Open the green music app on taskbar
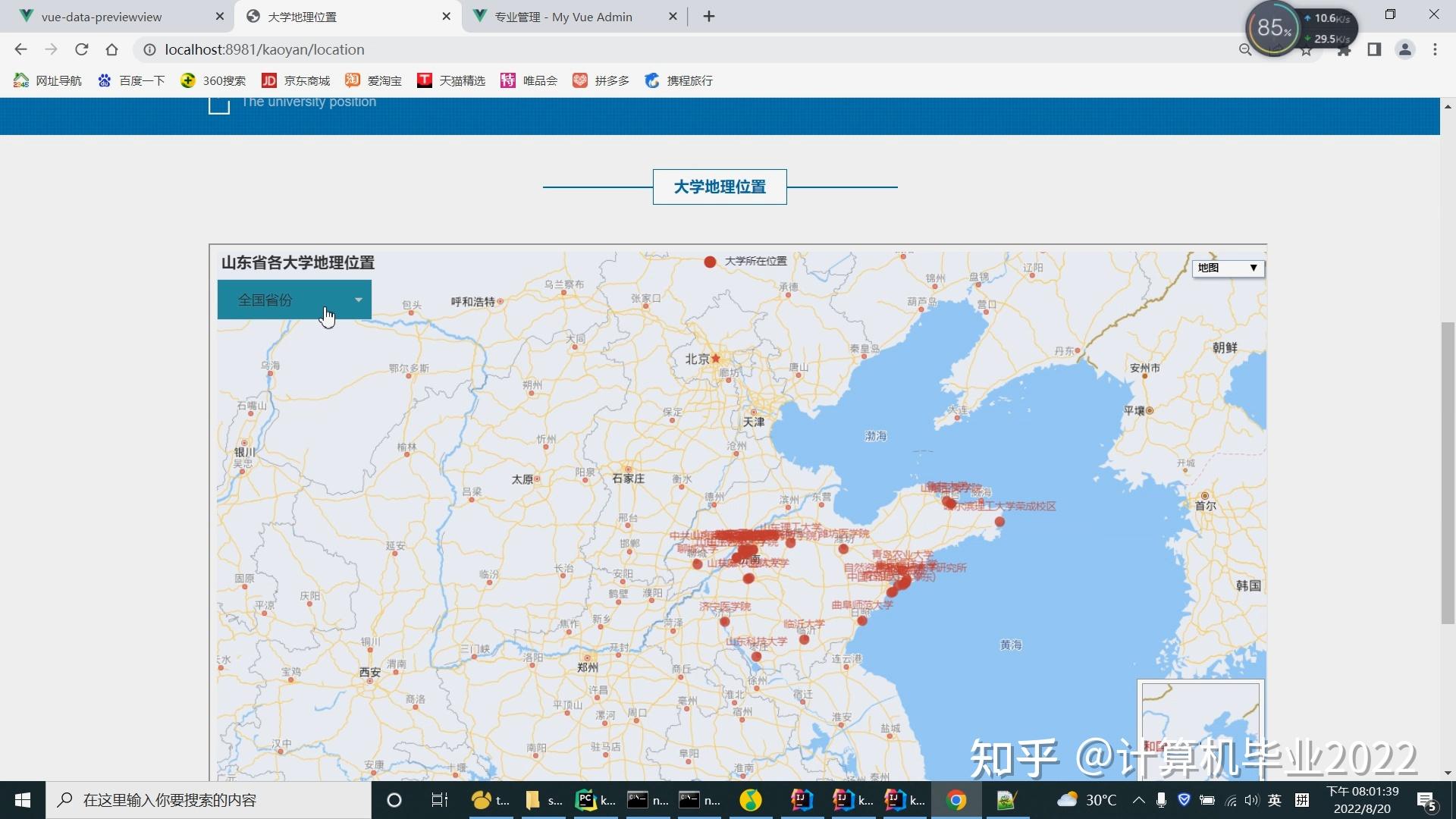Screen dimensions: 1456x819 pyautogui.click(x=751, y=800)
